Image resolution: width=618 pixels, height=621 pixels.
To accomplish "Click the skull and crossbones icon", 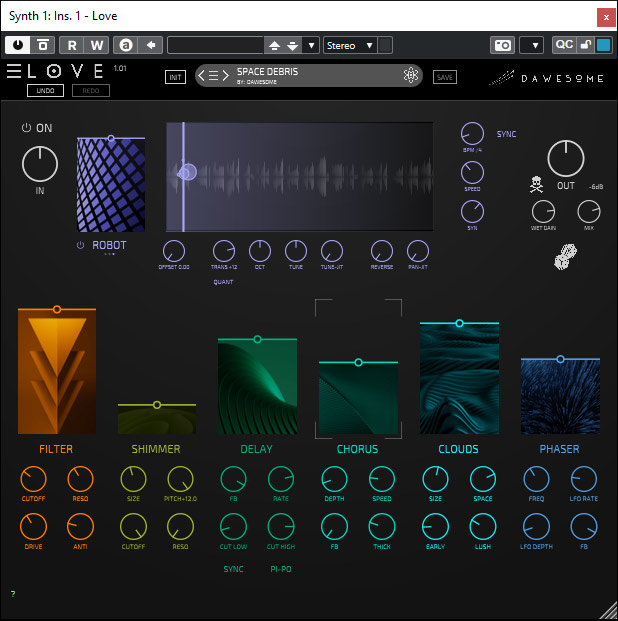I will 536,184.
